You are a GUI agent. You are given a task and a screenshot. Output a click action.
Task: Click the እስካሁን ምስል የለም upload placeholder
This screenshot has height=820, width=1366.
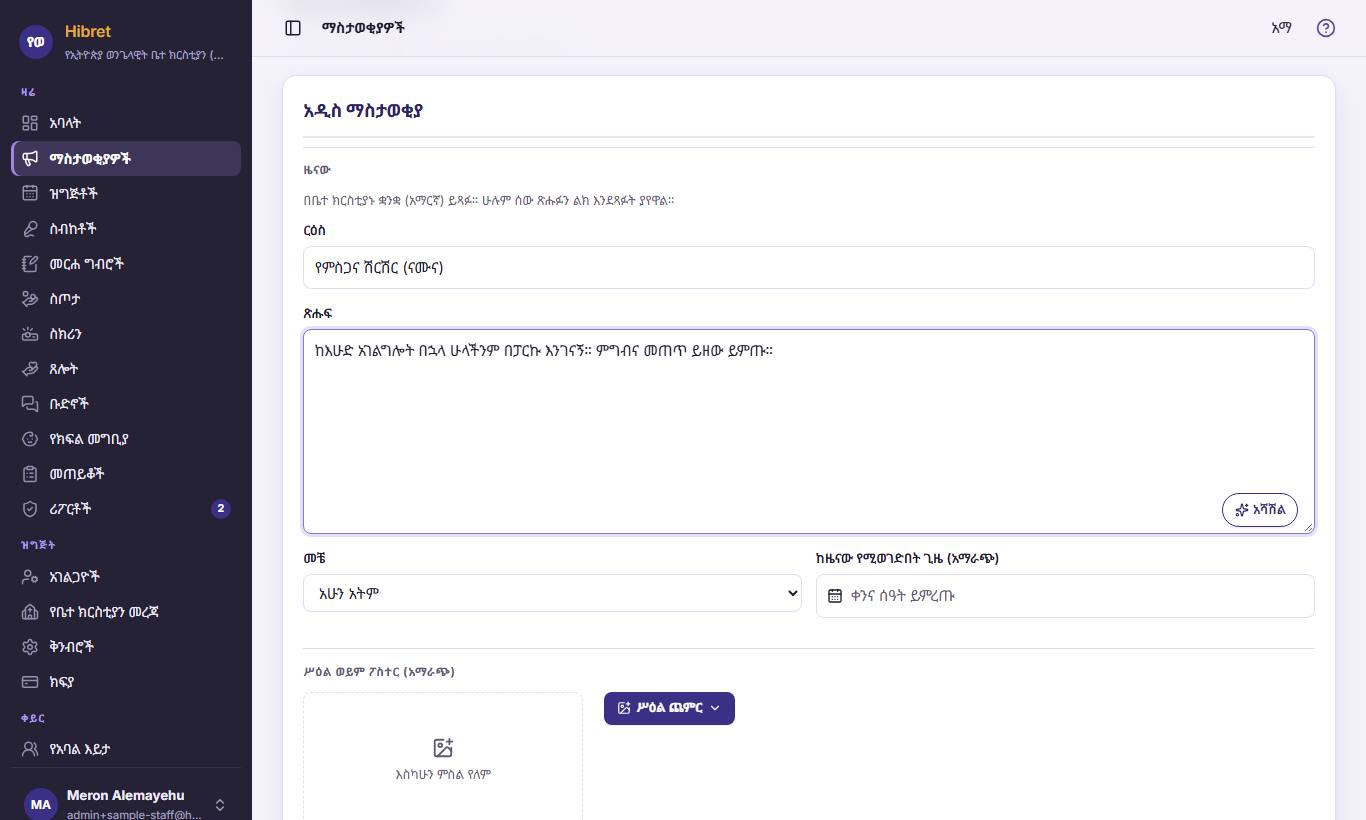click(x=443, y=757)
